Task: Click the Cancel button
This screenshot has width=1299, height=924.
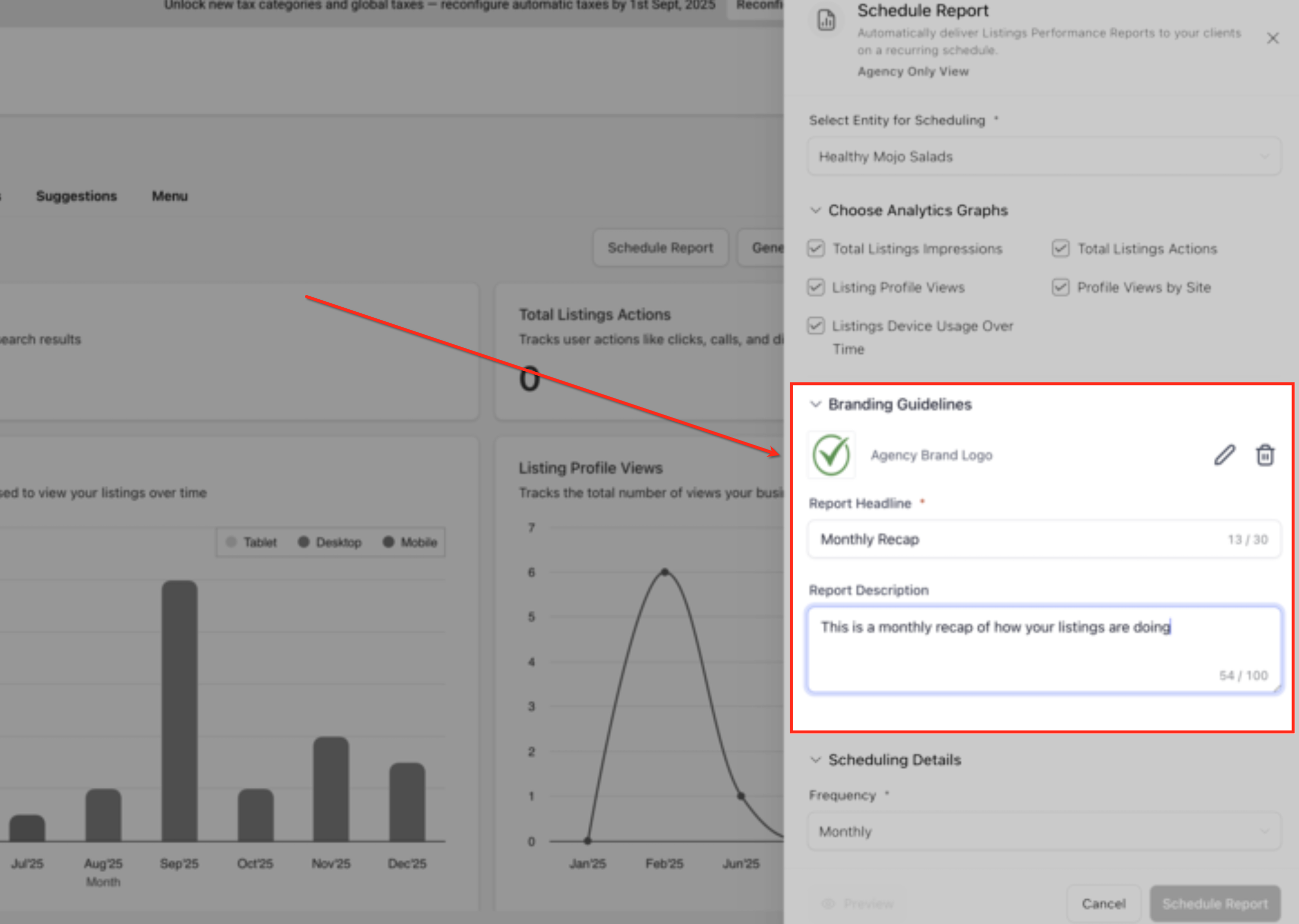Action: pyautogui.click(x=1103, y=903)
